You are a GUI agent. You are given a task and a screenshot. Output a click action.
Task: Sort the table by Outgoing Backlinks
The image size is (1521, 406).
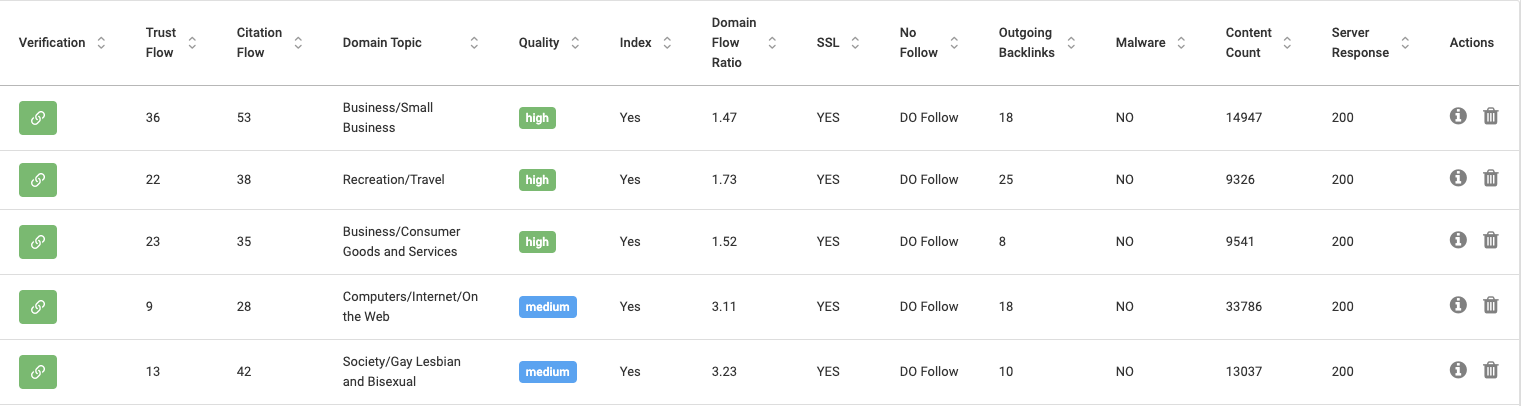pos(1071,43)
